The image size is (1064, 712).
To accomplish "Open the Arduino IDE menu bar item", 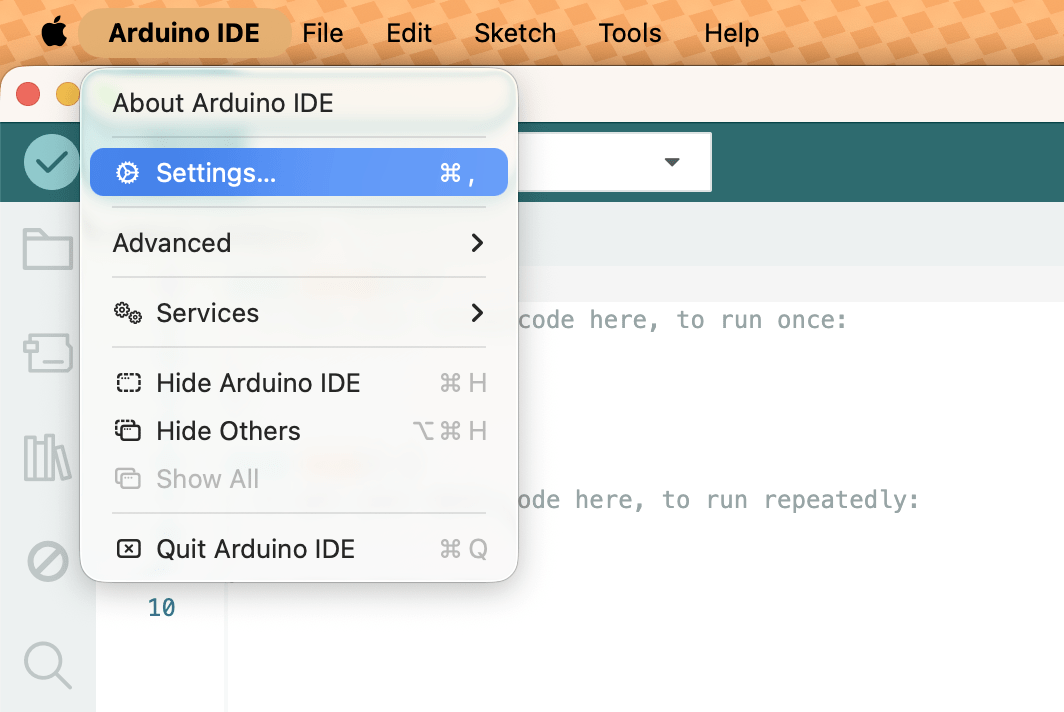I will pos(185,33).
